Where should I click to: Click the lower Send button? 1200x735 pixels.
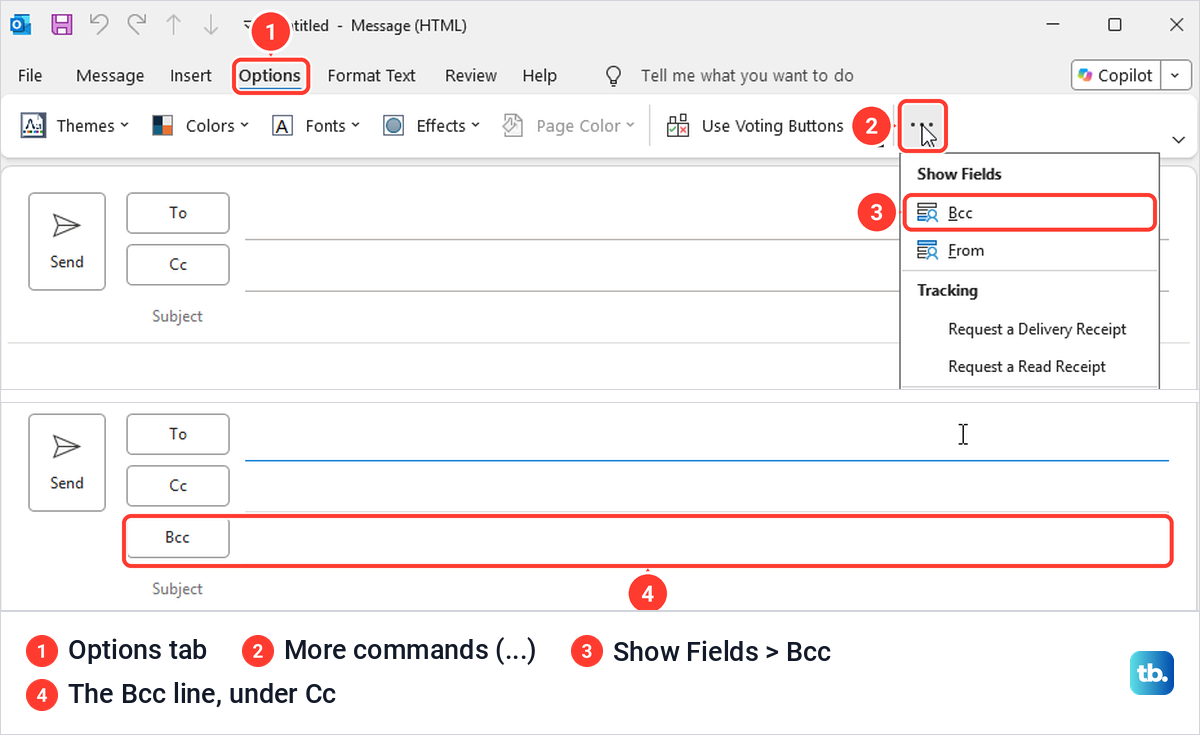point(67,462)
